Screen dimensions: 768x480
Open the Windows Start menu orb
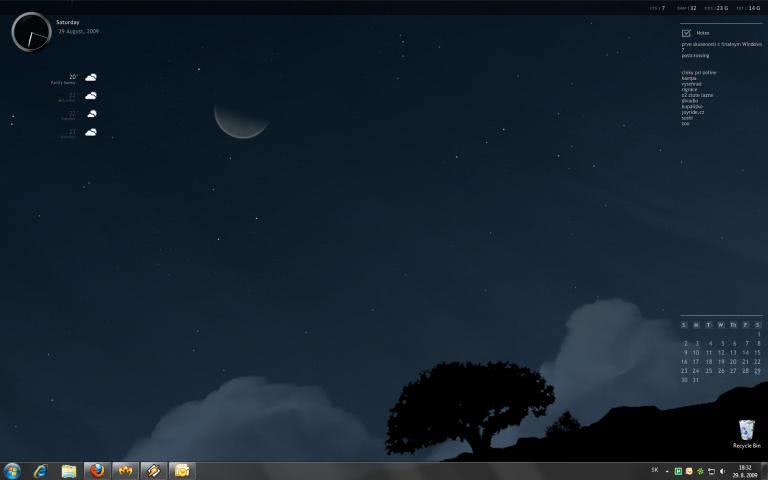pyautogui.click(x=12, y=471)
